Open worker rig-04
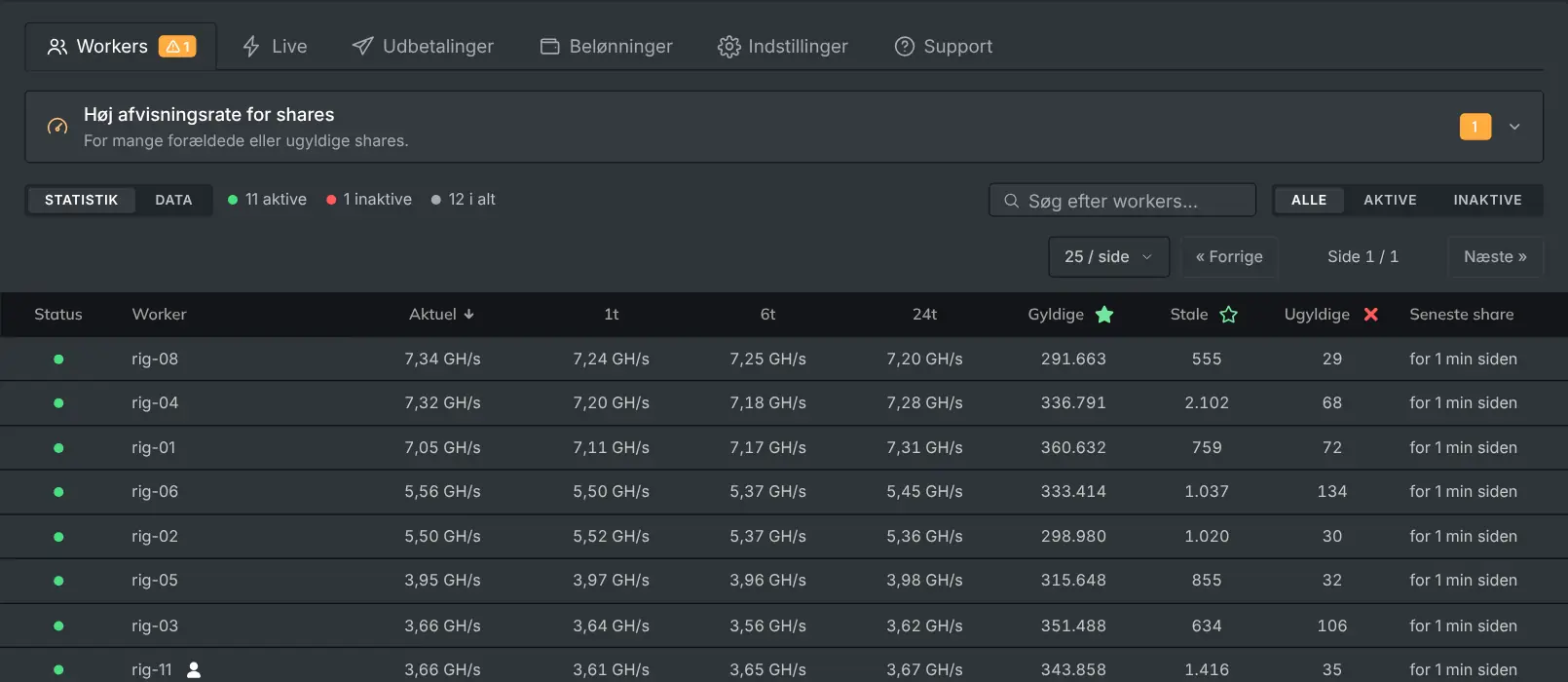The image size is (1568, 682). (x=155, y=403)
